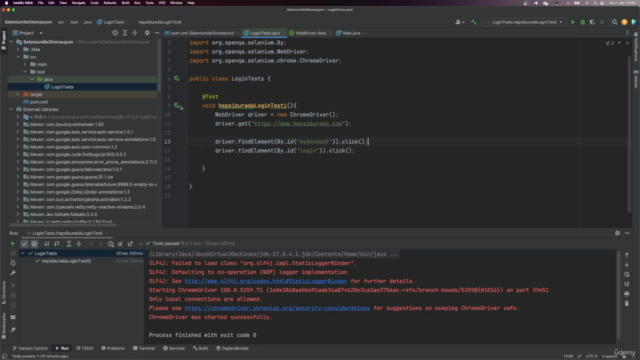
Task: Open the Navigate menu
Action: (x=78, y=3)
